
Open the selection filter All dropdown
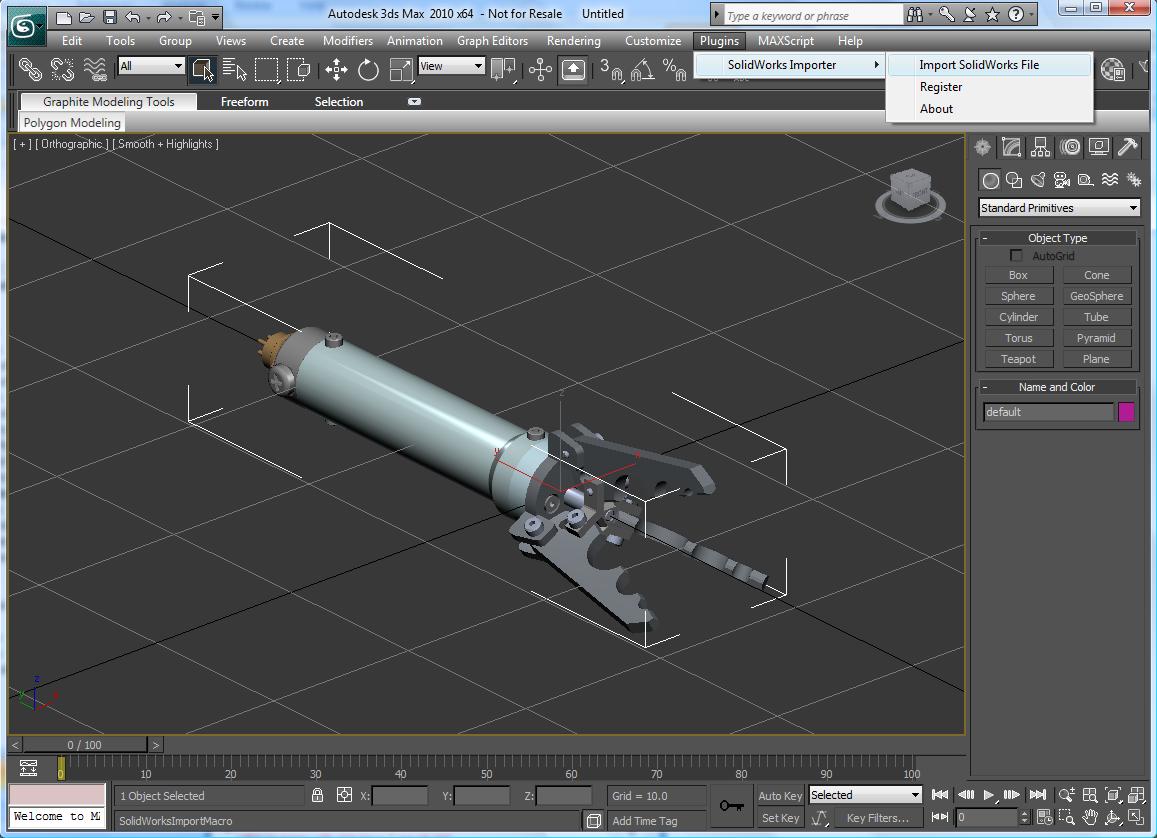pyautogui.click(x=151, y=66)
